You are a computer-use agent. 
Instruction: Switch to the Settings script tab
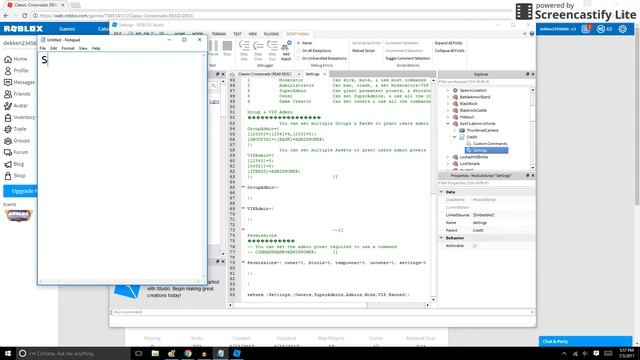pos(313,74)
